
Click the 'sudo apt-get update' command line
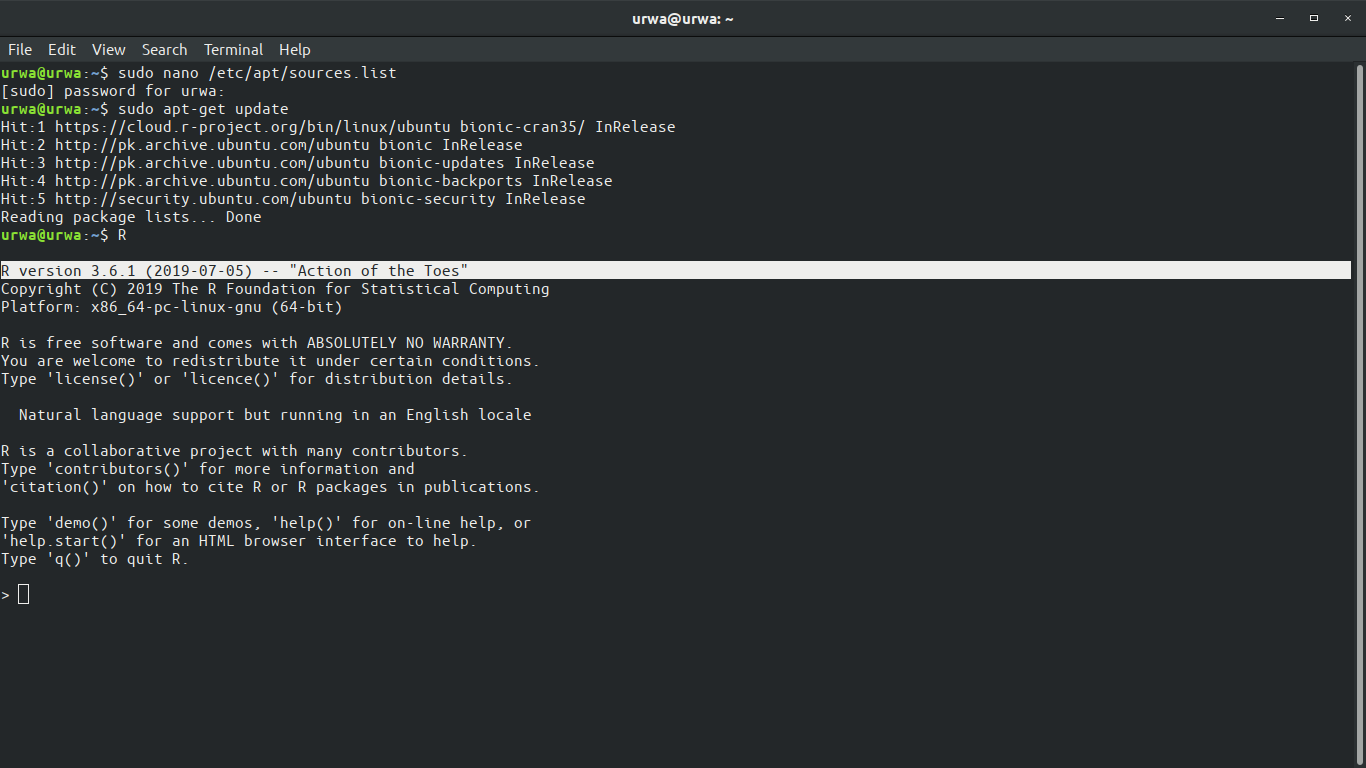[x=145, y=109]
